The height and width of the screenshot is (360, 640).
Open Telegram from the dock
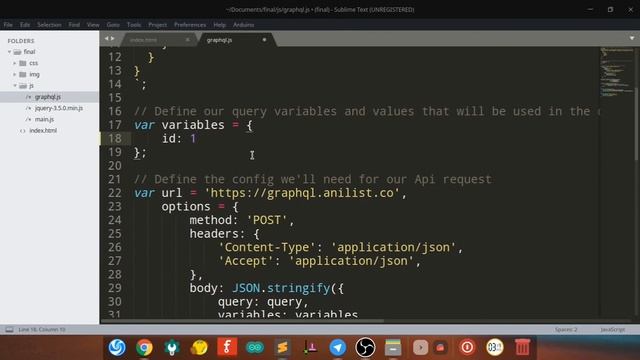[x=338, y=347]
